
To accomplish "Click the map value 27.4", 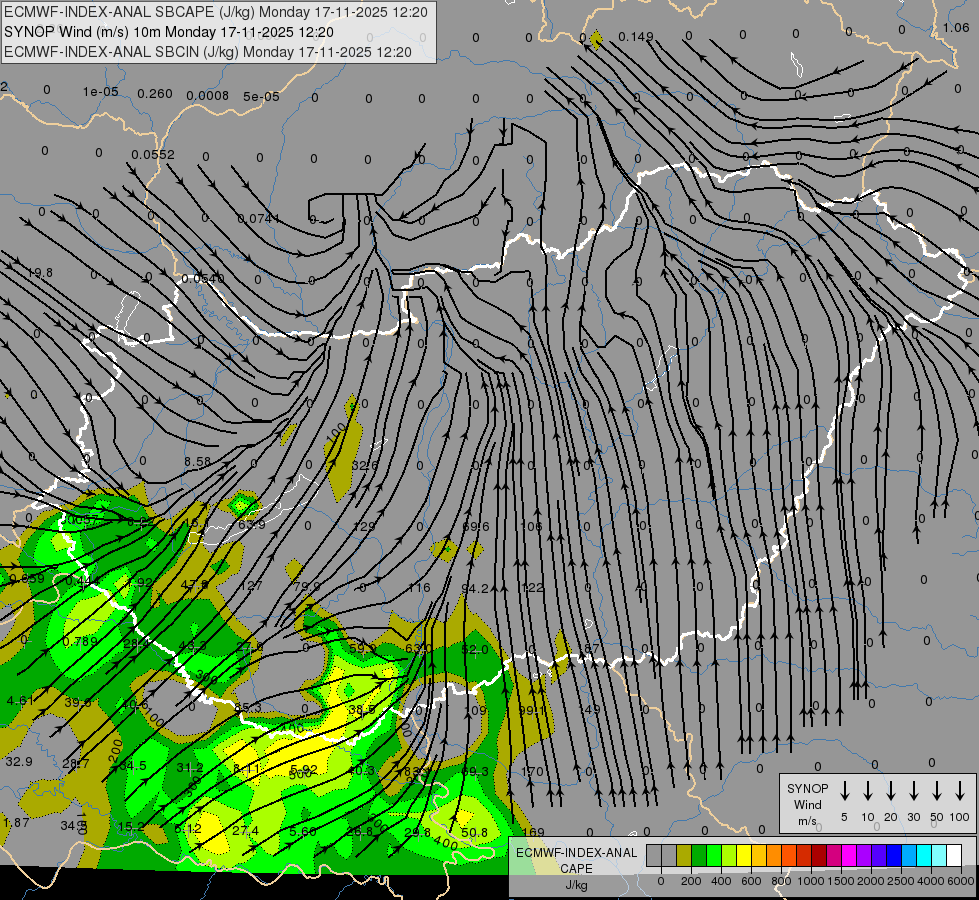I will click(x=245, y=831).
